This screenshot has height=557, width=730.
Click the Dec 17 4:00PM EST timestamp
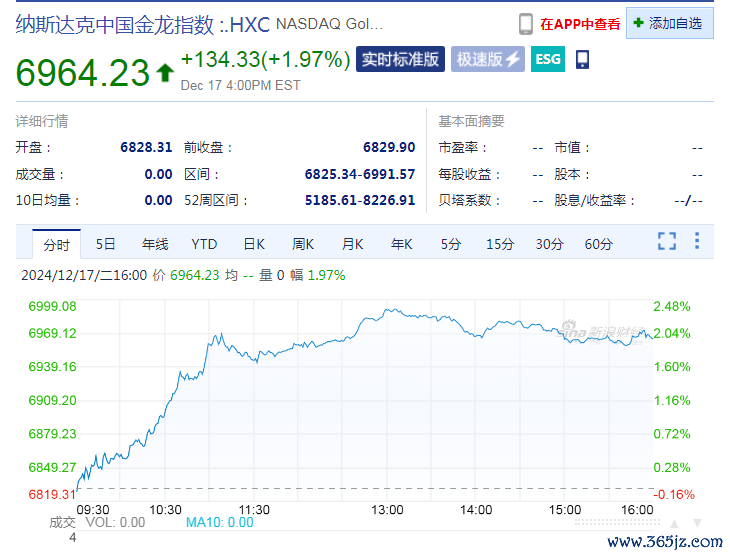pyautogui.click(x=241, y=86)
